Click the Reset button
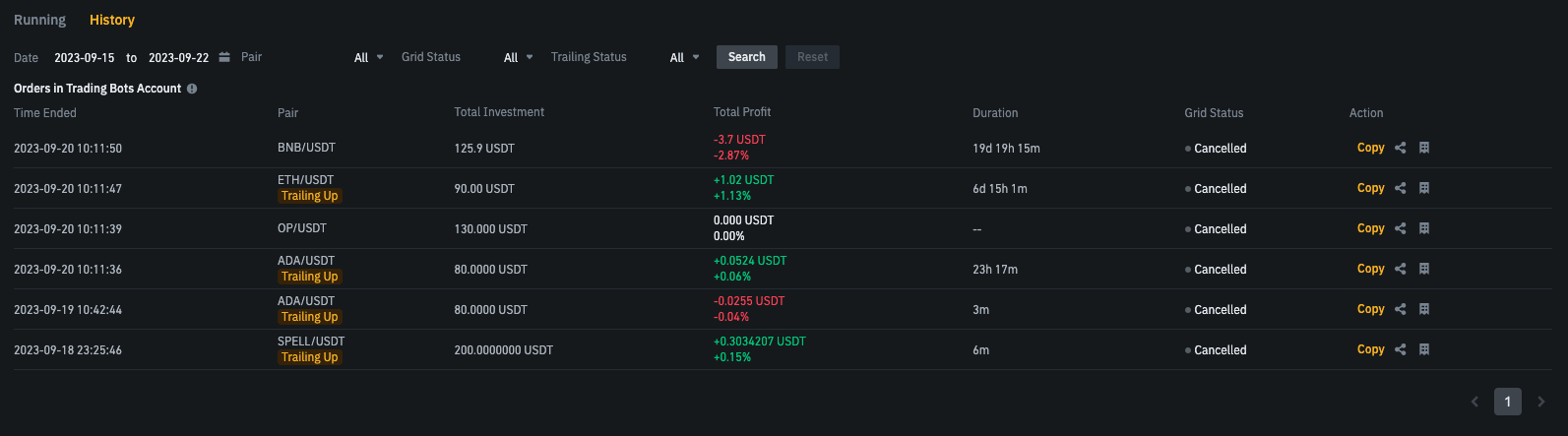The image size is (1568, 436). pyautogui.click(x=812, y=57)
